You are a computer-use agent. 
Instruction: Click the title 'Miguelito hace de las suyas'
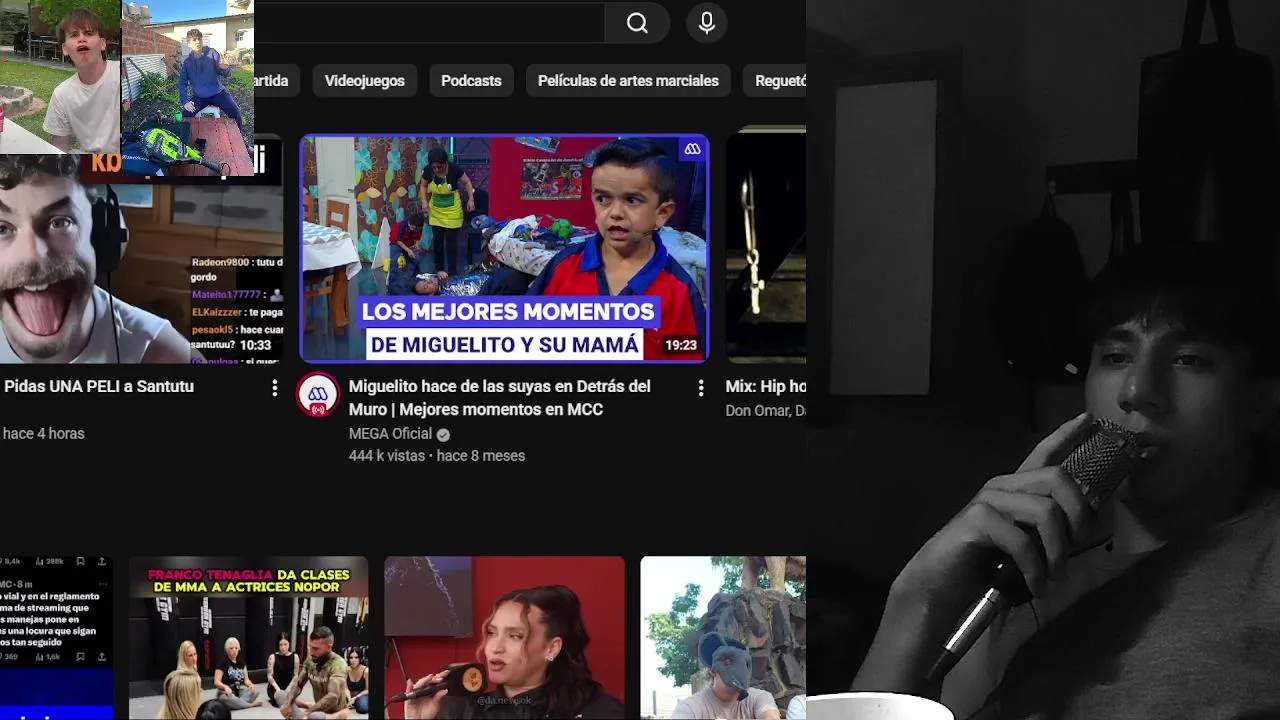499,398
